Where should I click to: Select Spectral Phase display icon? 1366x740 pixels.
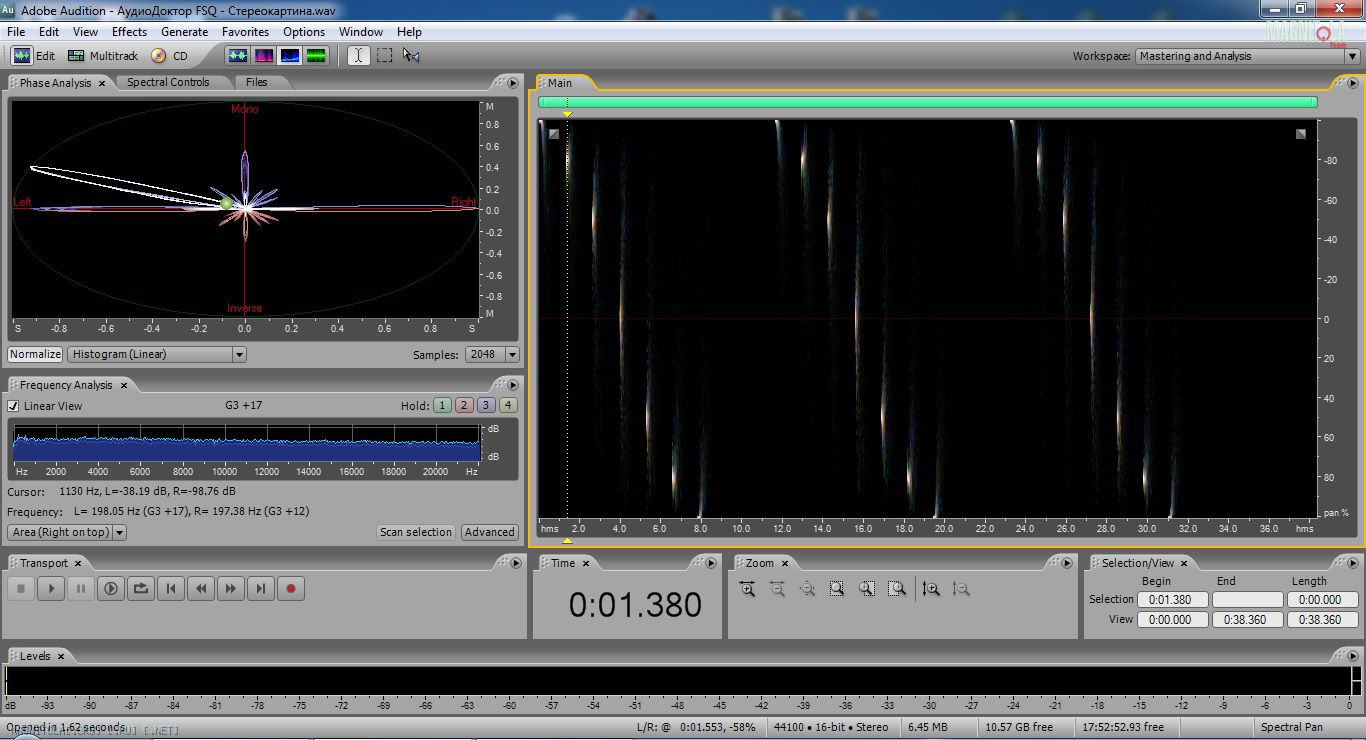316,56
